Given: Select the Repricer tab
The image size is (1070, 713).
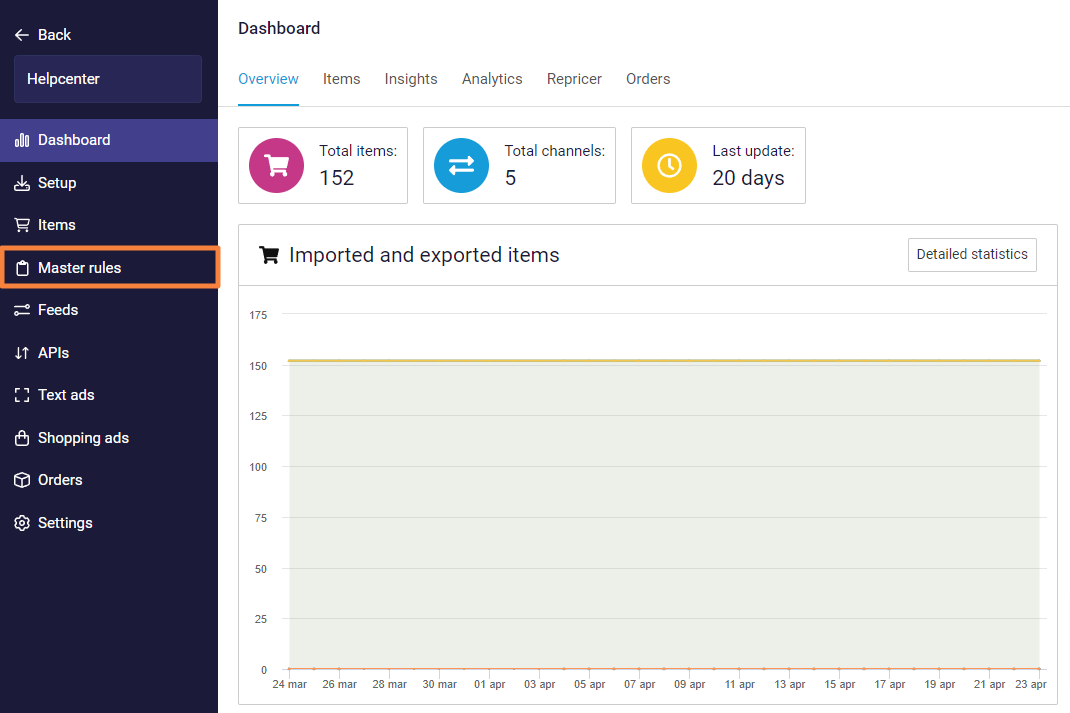Looking at the screenshot, I should point(574,79).
